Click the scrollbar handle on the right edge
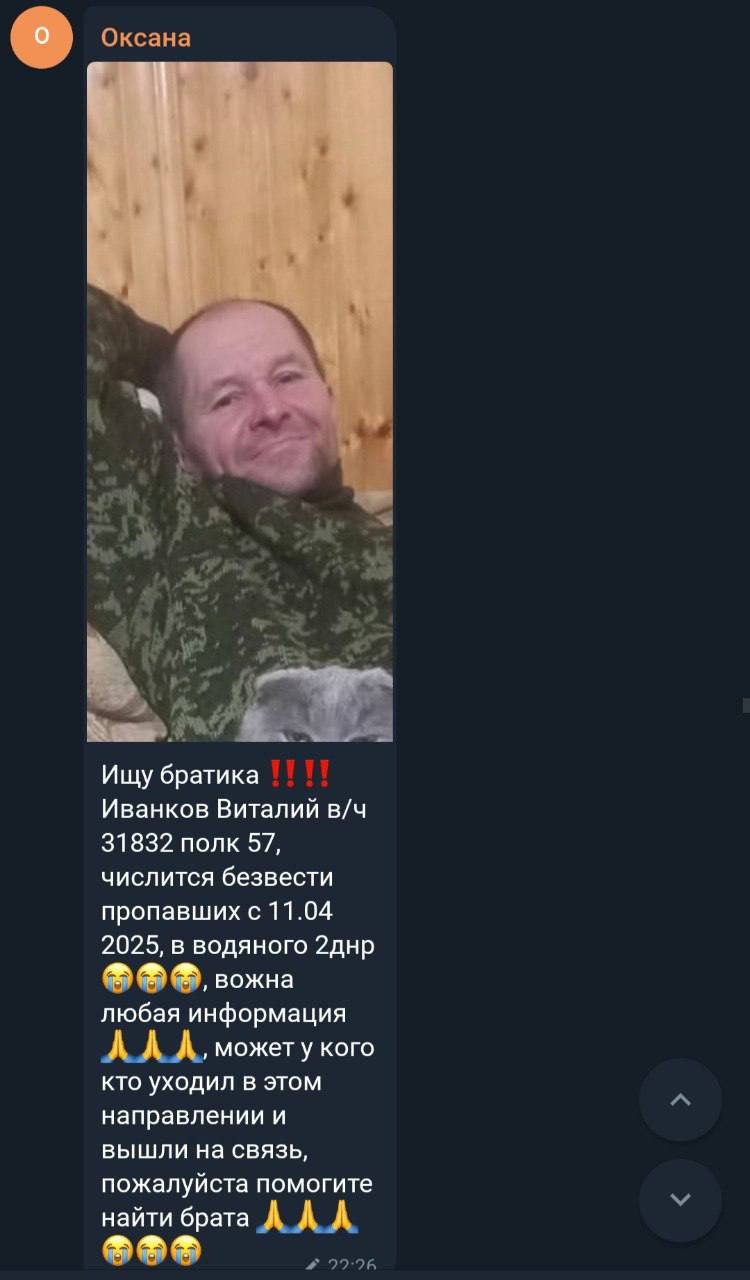Image resolution: width=750 pixels, height=1280 pixels. point(746,705)
